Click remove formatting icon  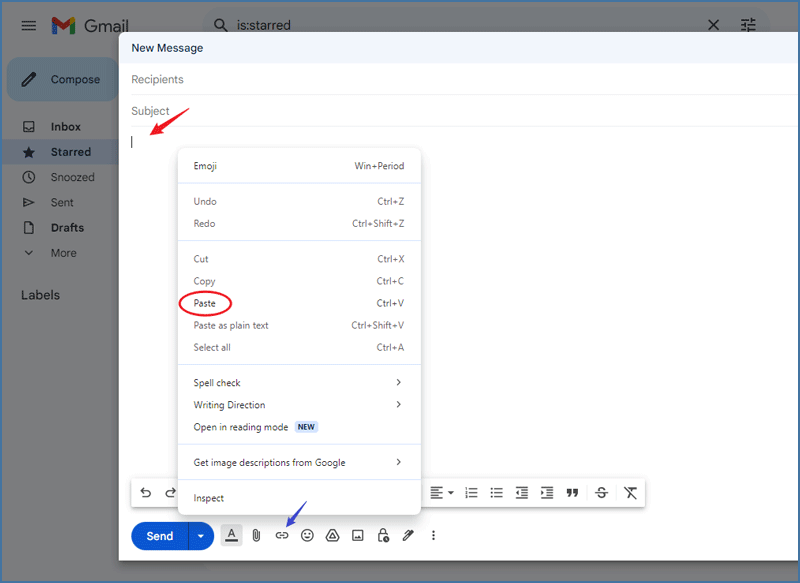[x=631, y=493]
